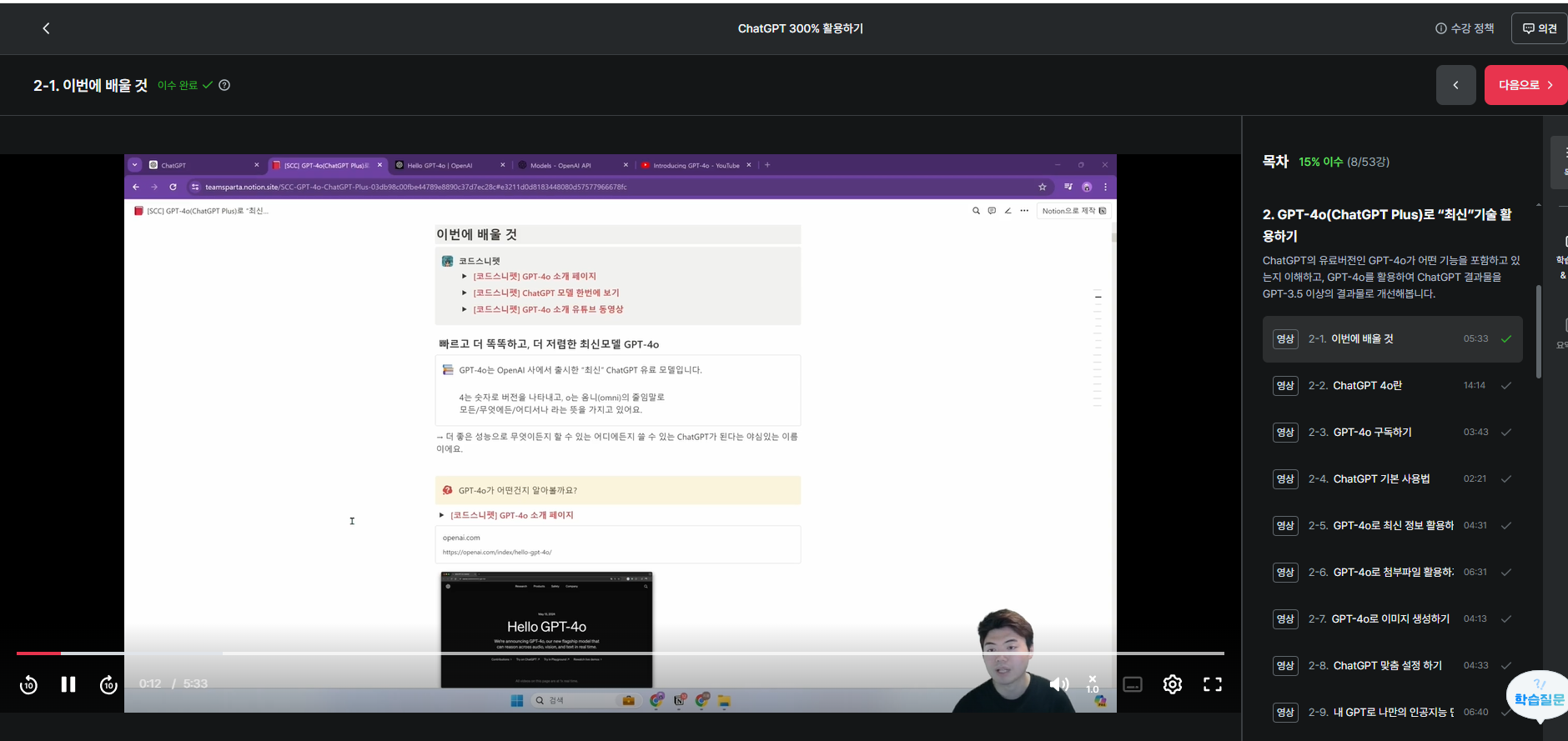This screenshot has width=1568, height=741.
Task: Open lesson 2-9. 내 GPT로 나만의 인공지능
Action: 1392,713
